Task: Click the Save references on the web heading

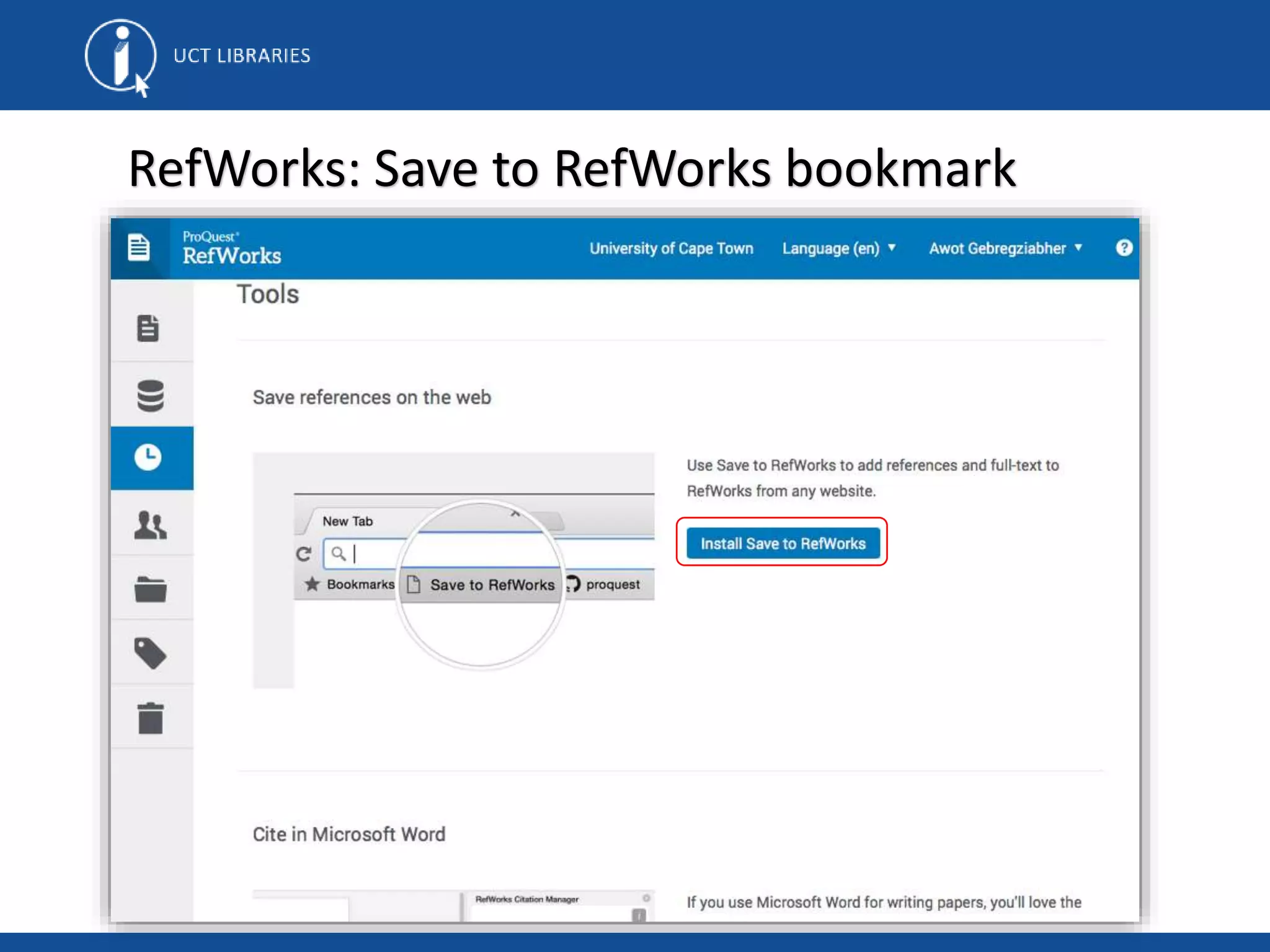Action: tap(371, 397)
